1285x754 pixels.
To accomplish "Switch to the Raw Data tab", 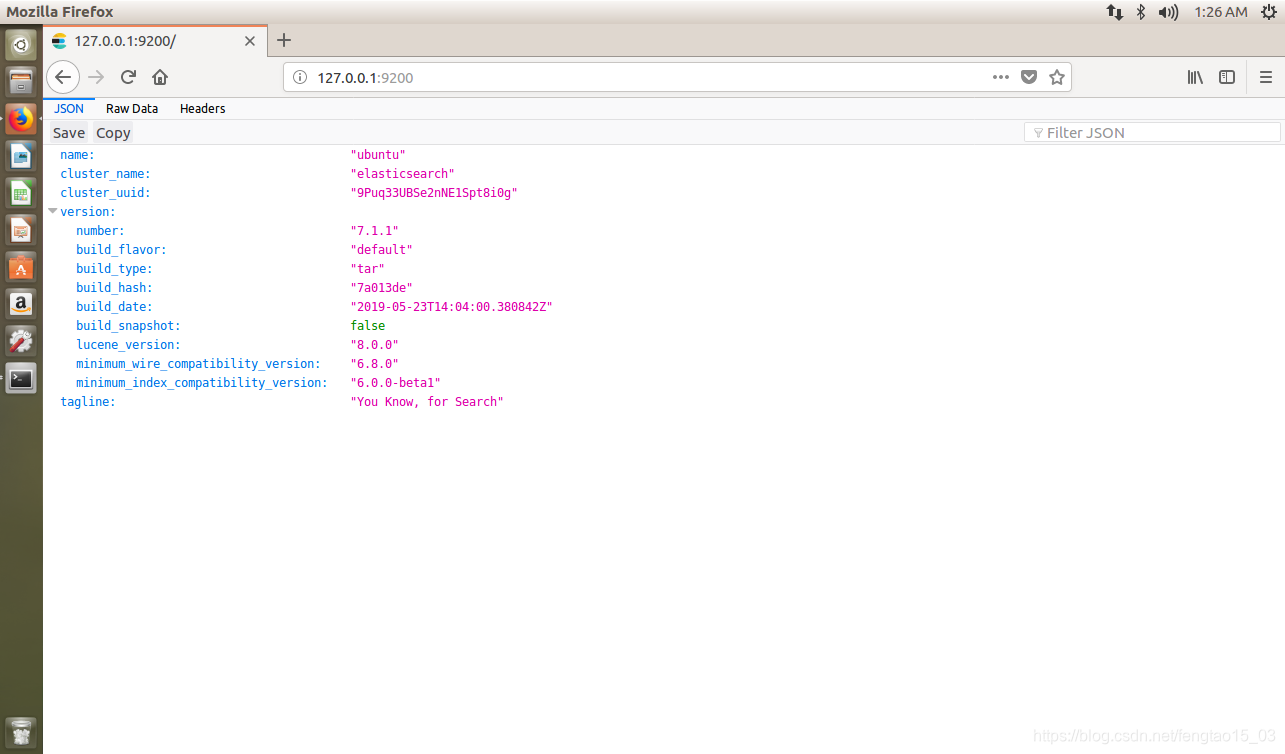I will coord(132,108).
